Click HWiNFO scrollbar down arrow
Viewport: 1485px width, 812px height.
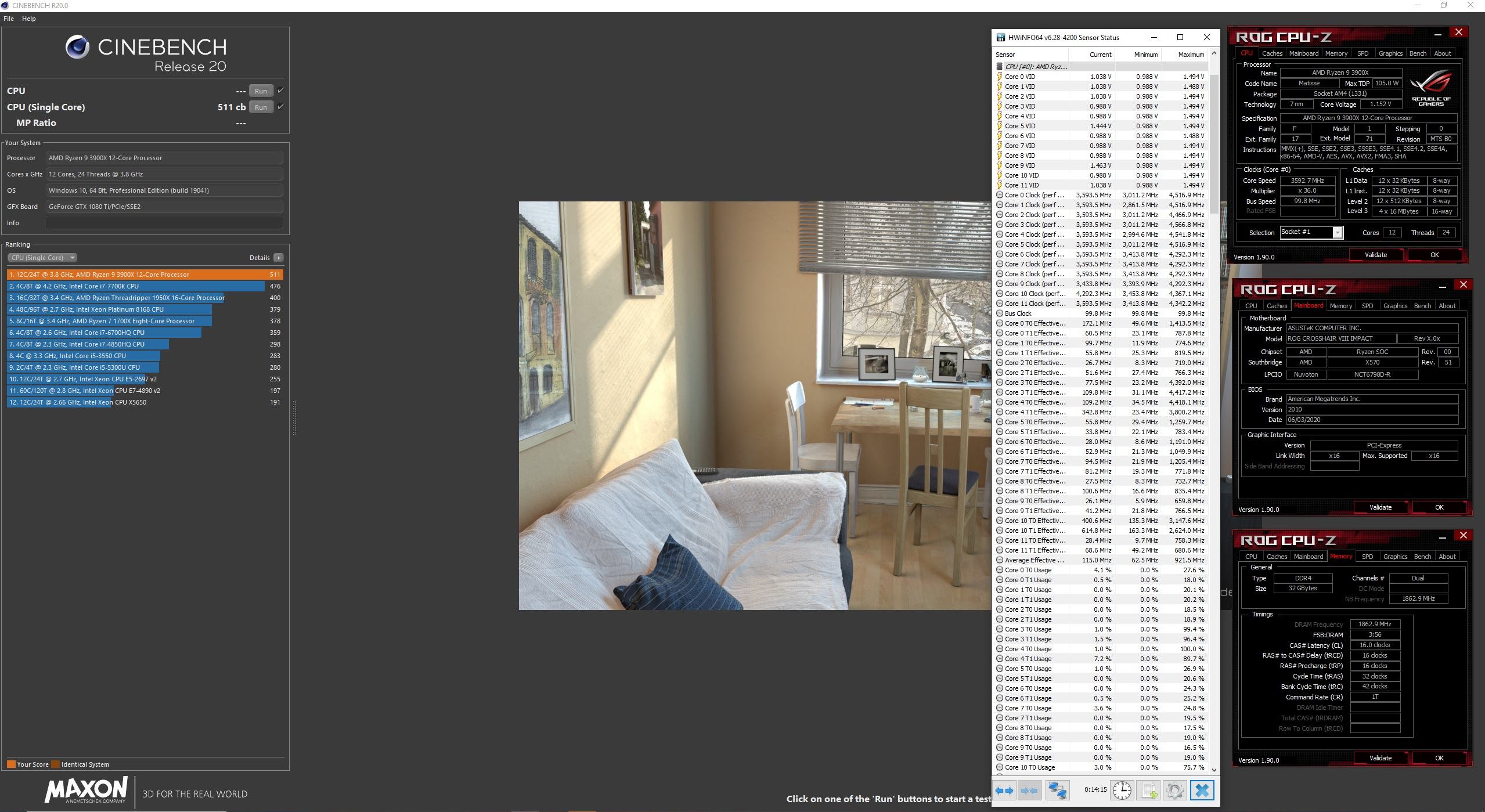pos(1214,770)
